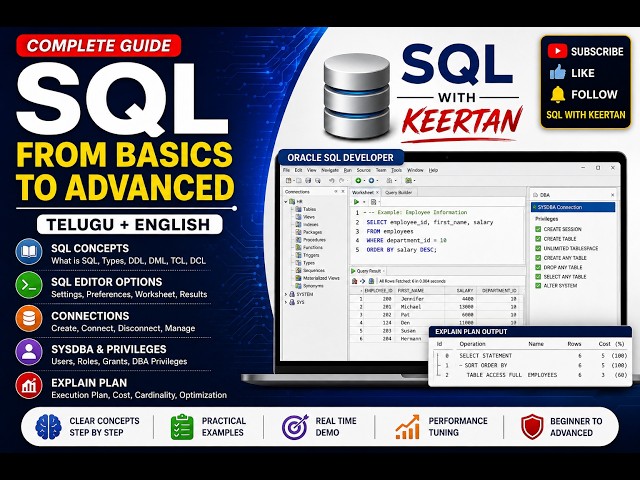Expand the SYSTEM connection node
Viewport: 640px width, 480px height.
pos(286,294)
